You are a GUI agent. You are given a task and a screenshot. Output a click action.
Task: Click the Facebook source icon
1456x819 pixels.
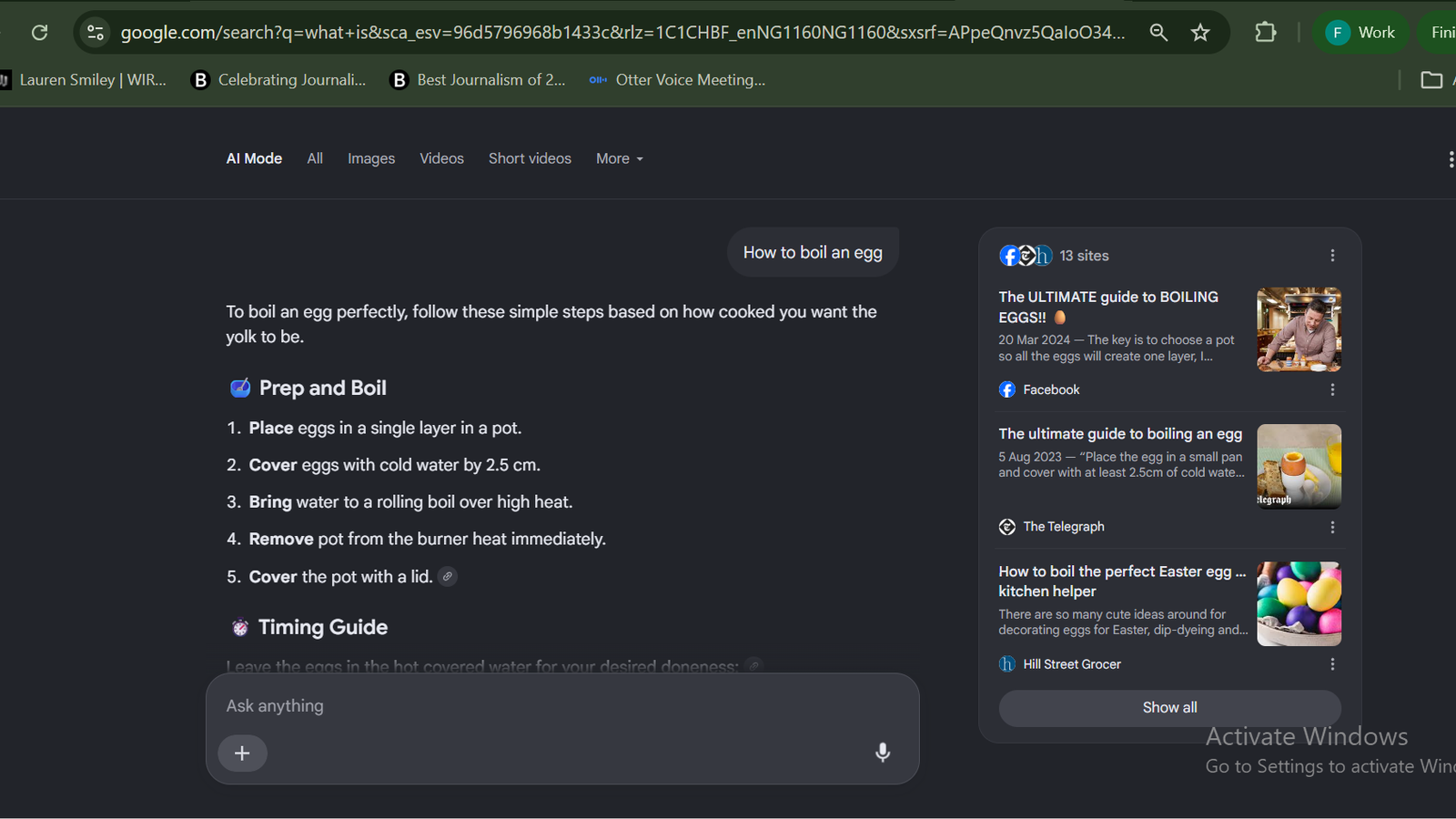click(1007, 389)
